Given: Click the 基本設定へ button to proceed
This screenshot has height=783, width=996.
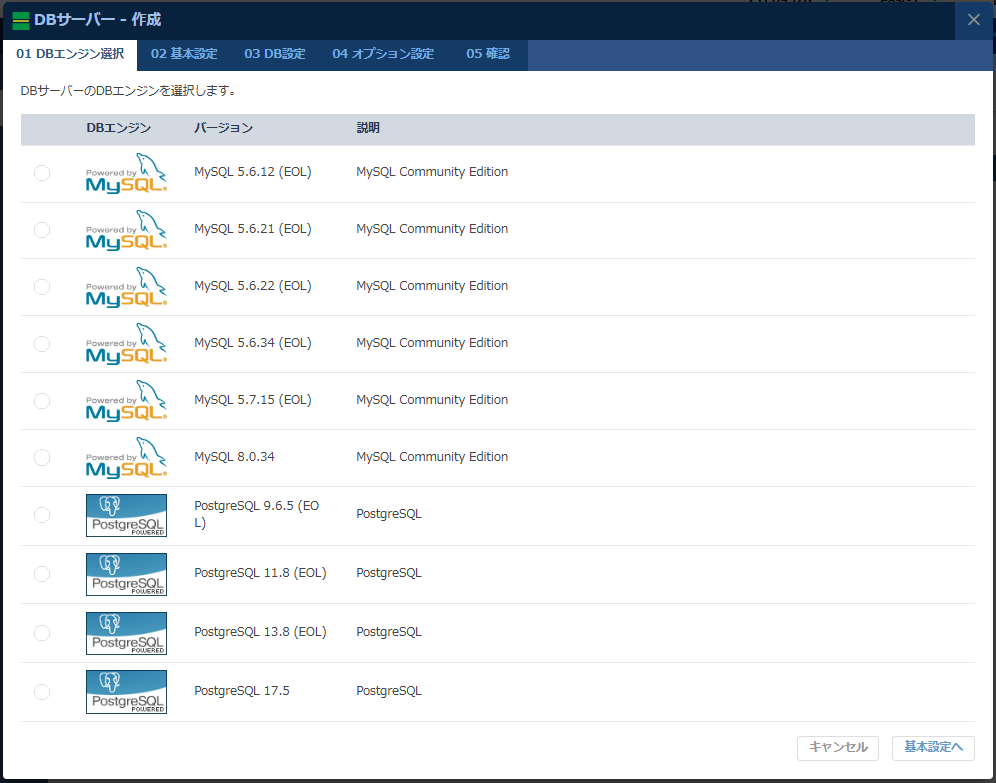Looking at the screenshot, I should click(932, 747).
